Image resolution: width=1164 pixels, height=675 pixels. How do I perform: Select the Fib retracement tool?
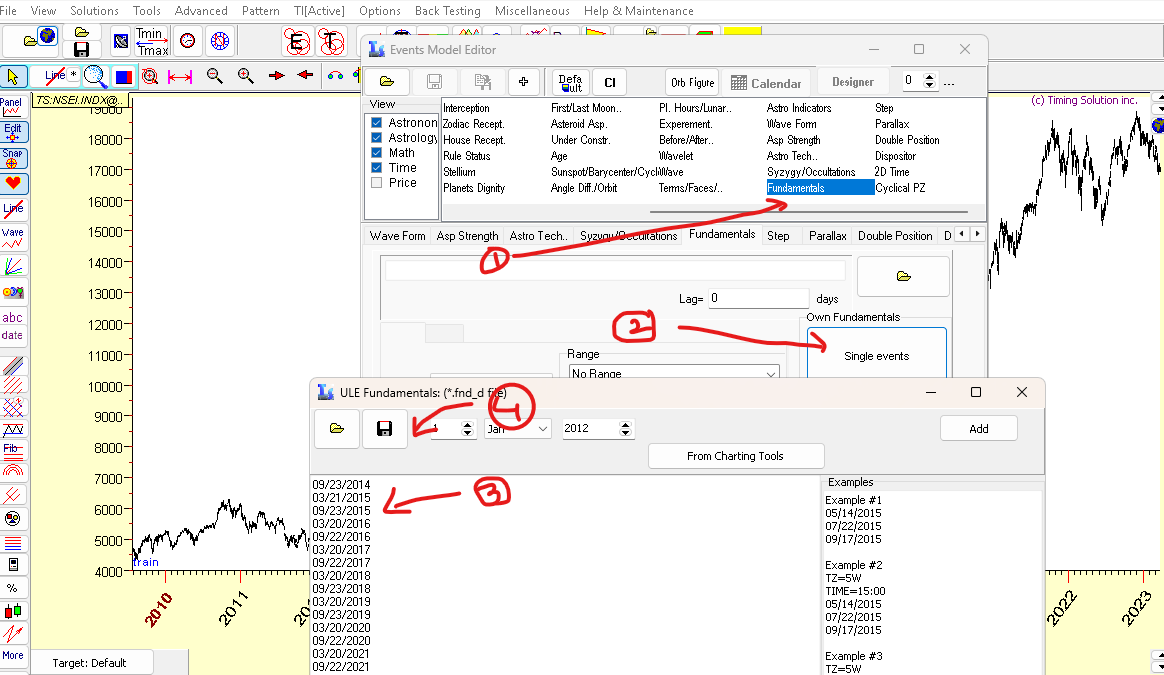pos(13,450)
